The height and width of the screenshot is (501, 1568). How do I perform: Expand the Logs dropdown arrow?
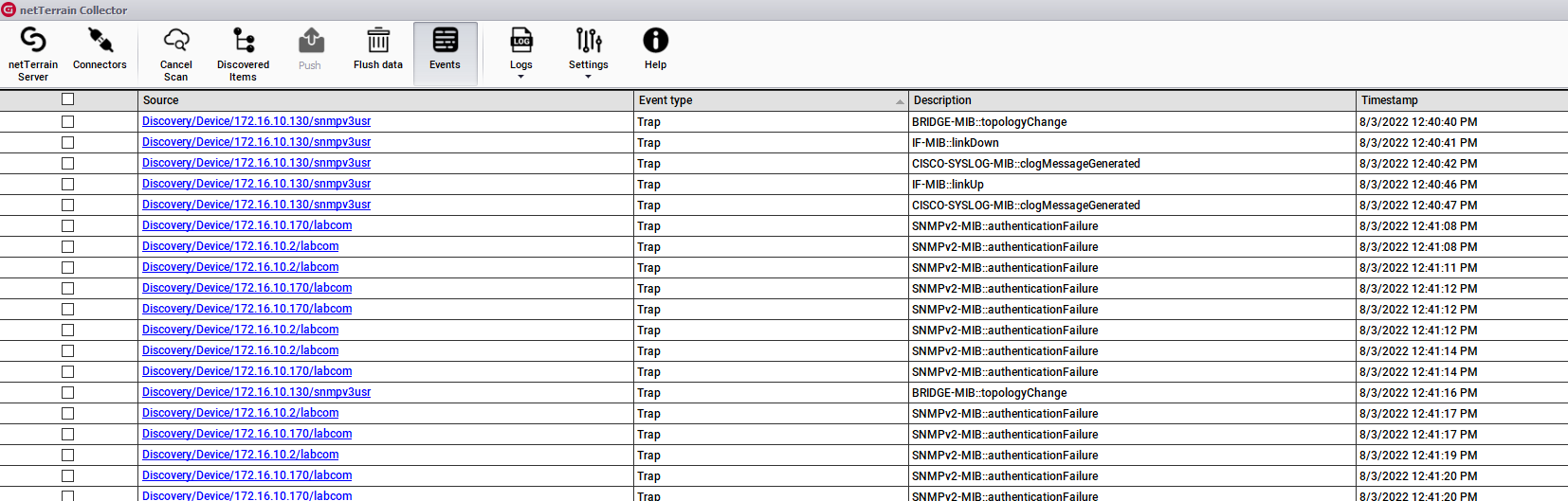point(520,77)
